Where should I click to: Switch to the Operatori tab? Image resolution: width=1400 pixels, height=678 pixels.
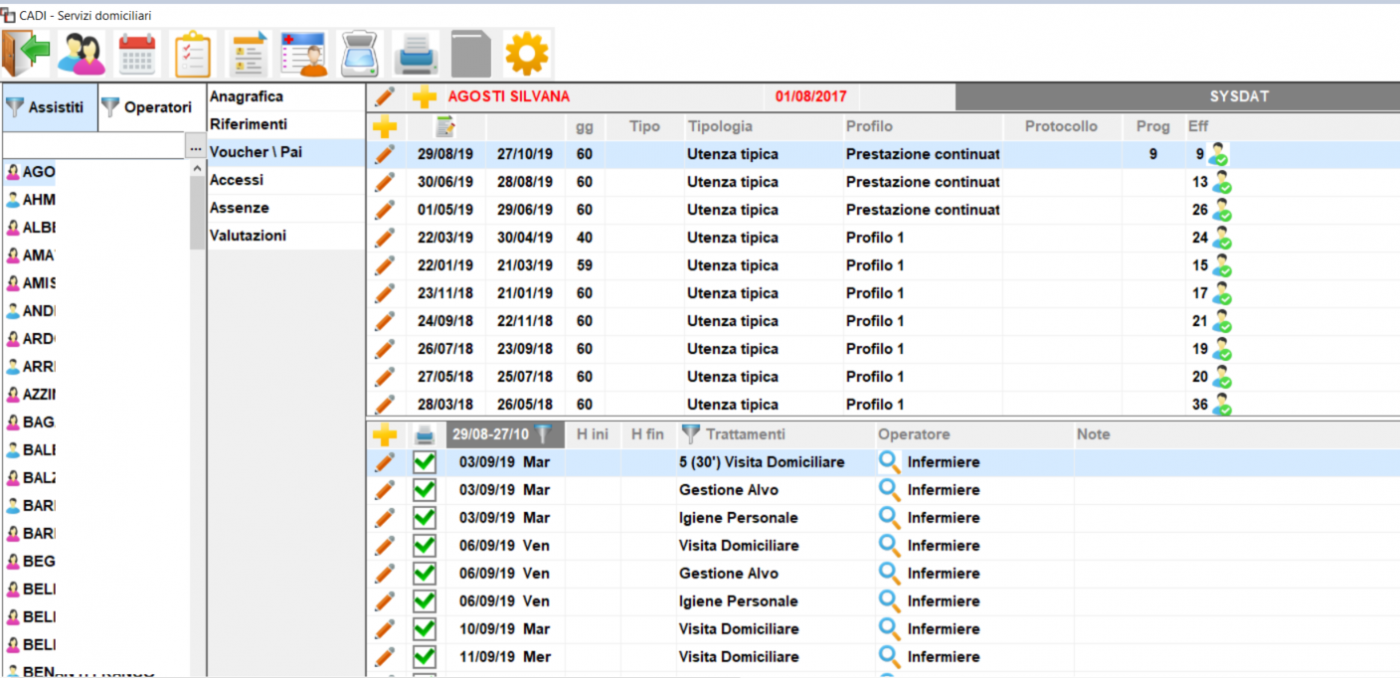point(148,107)
